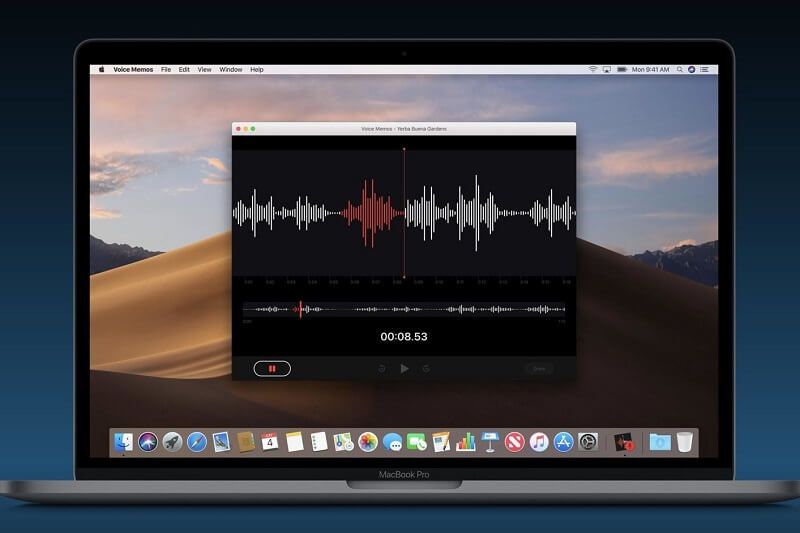Pause the recording with the red pause button
Screen dimensions: 800x533
click(272, 368)
